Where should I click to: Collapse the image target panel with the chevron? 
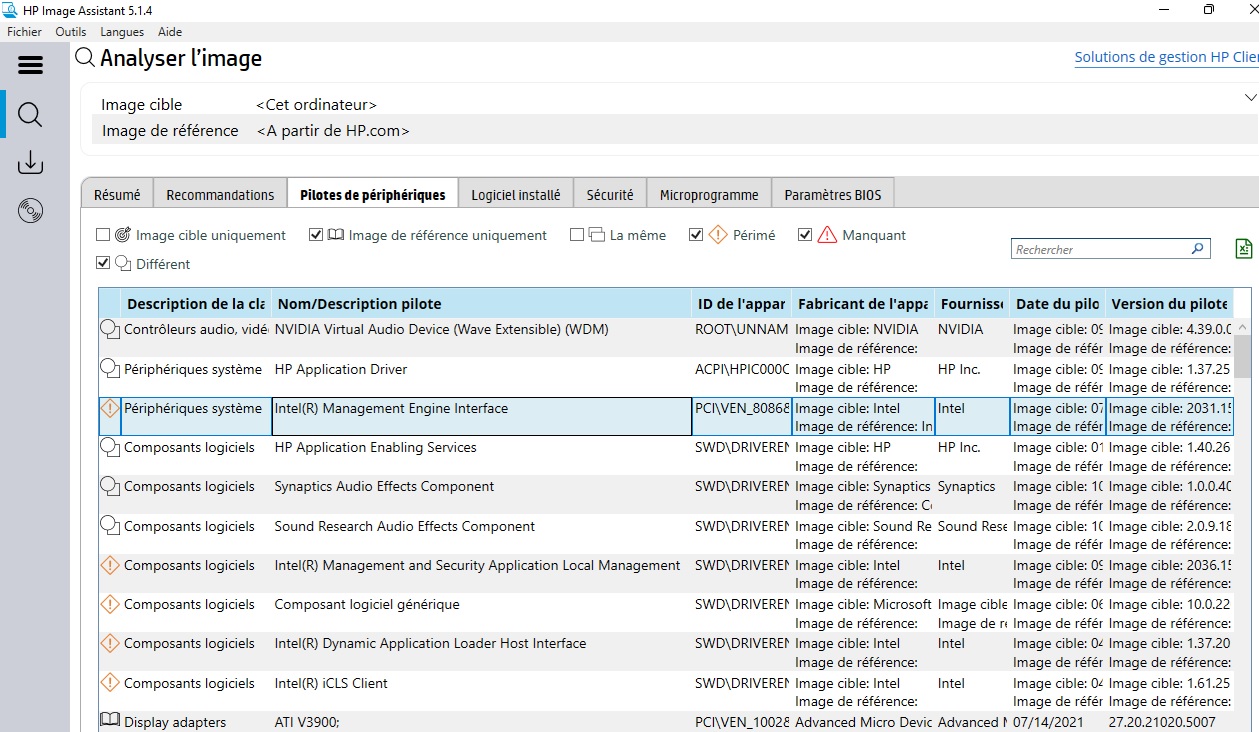point(1251,97)
